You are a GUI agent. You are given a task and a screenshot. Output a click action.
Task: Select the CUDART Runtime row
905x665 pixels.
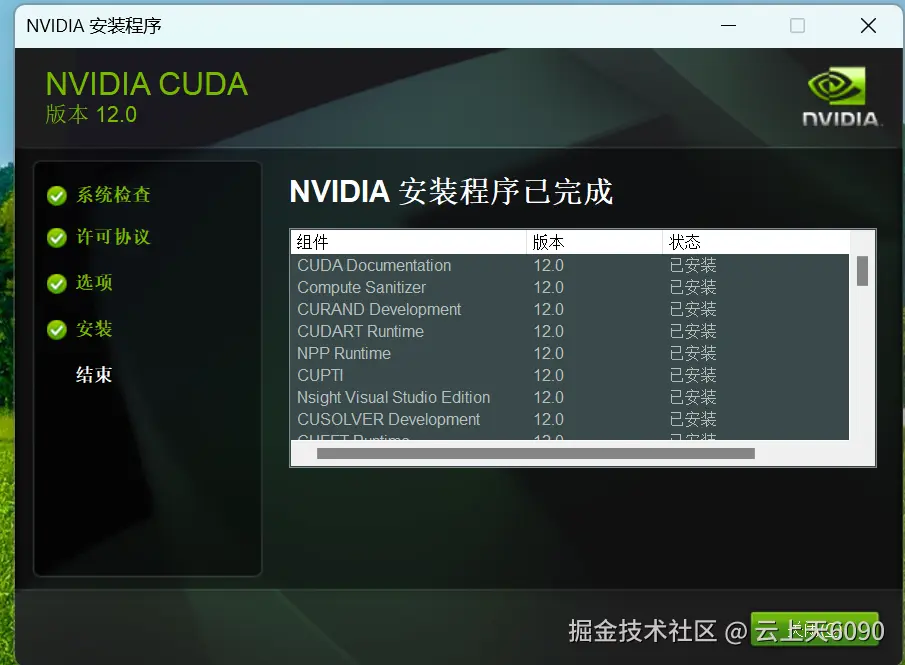pos(570,331)
